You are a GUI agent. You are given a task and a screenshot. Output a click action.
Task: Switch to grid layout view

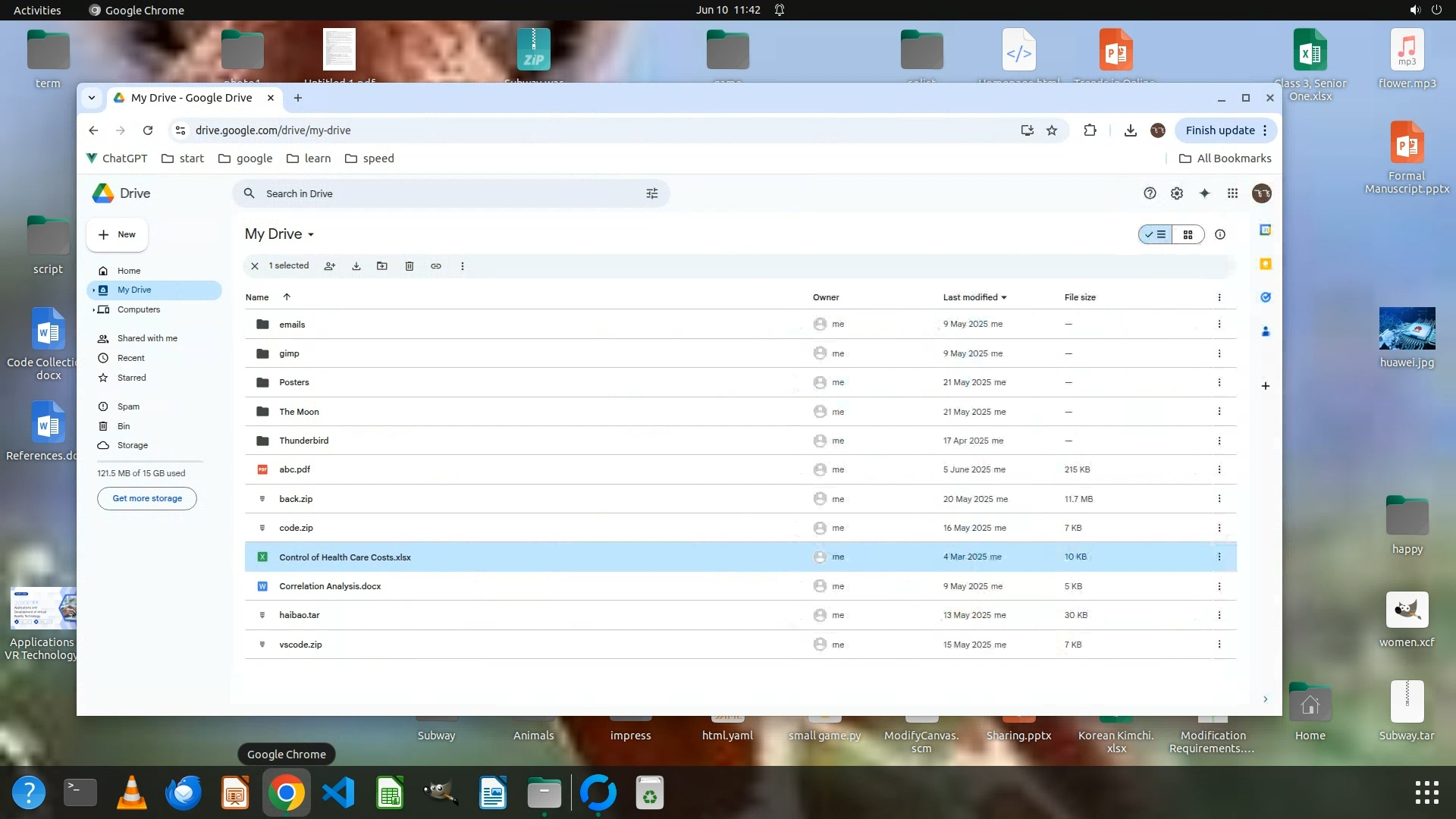1188,234
